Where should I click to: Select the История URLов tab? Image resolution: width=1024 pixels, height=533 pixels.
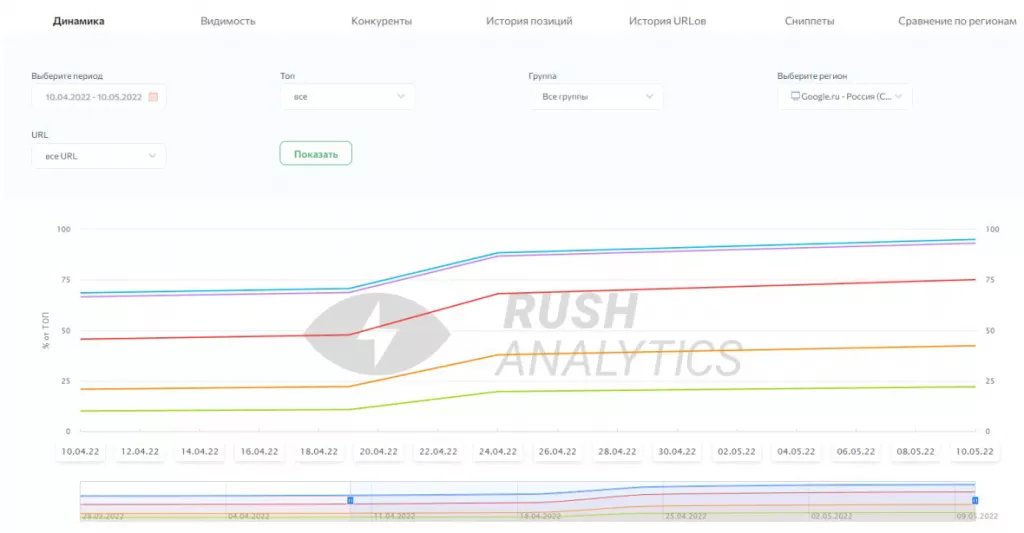pos(667,21)
